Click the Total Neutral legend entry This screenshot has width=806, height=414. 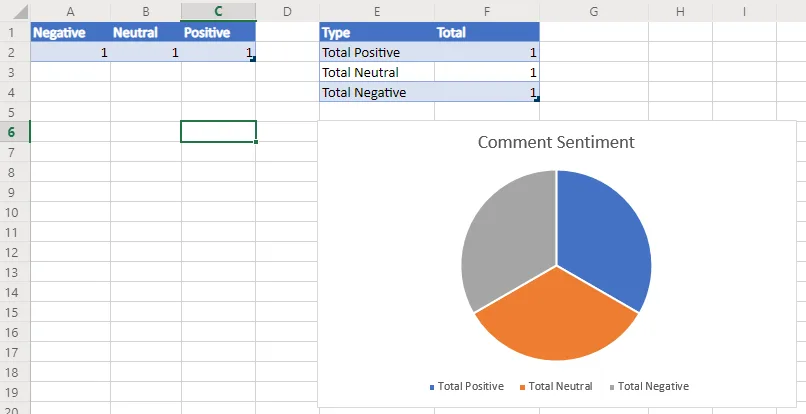[x=556, y=386]
